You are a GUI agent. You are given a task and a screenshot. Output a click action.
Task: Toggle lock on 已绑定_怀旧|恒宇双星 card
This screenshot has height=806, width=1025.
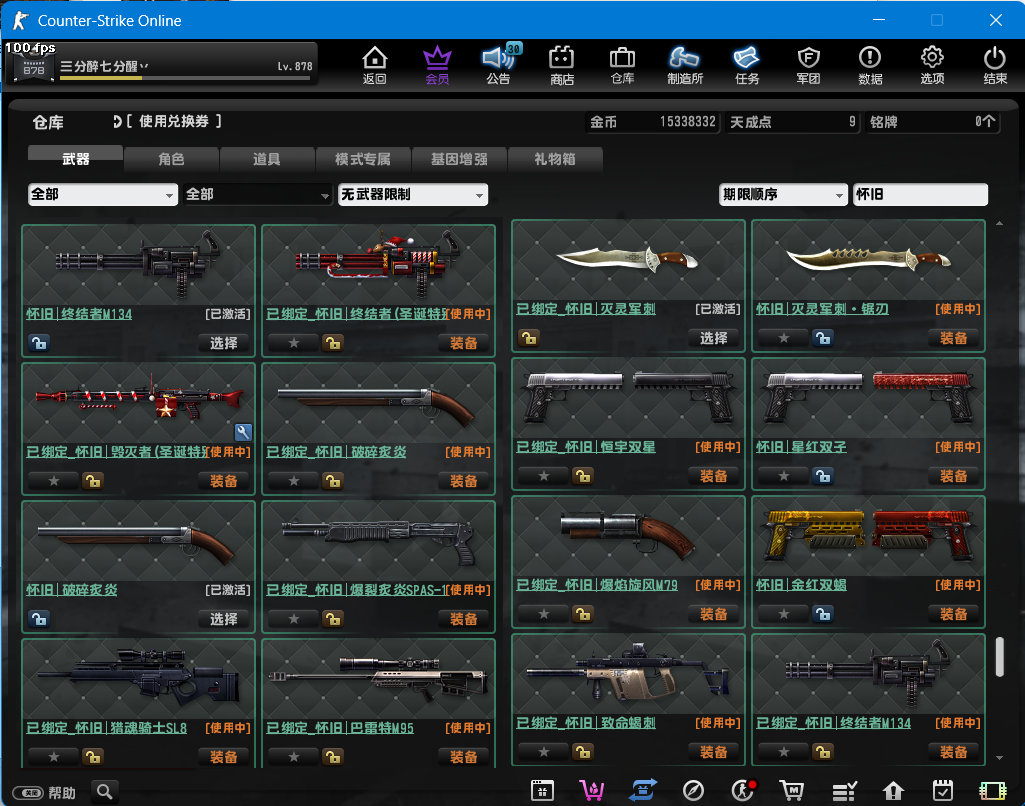582,476
